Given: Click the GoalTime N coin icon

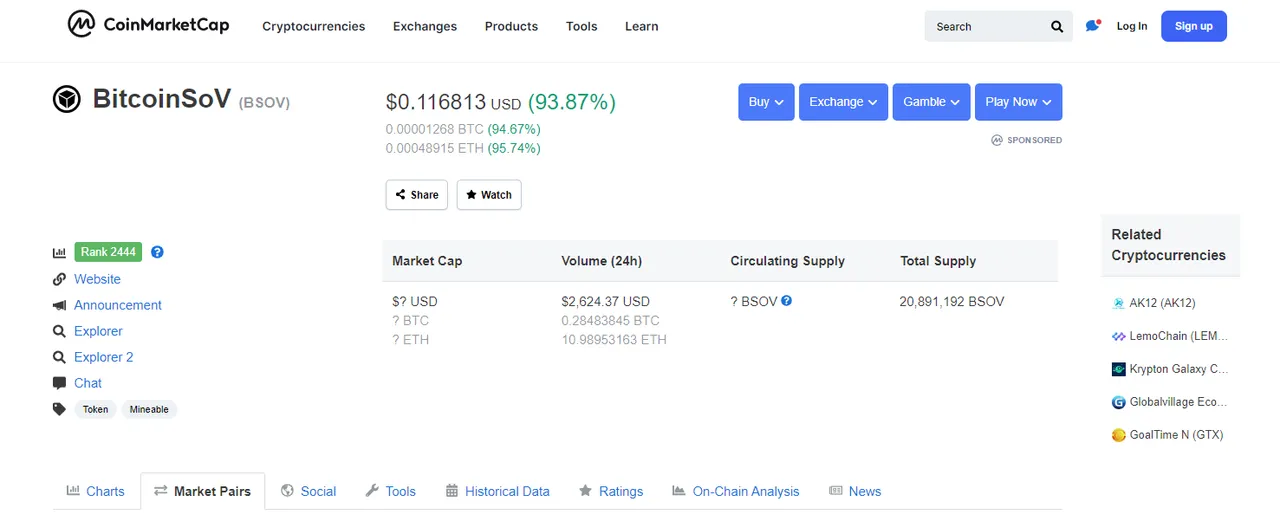Looking at the screenshot, I should click(1119, 435).
